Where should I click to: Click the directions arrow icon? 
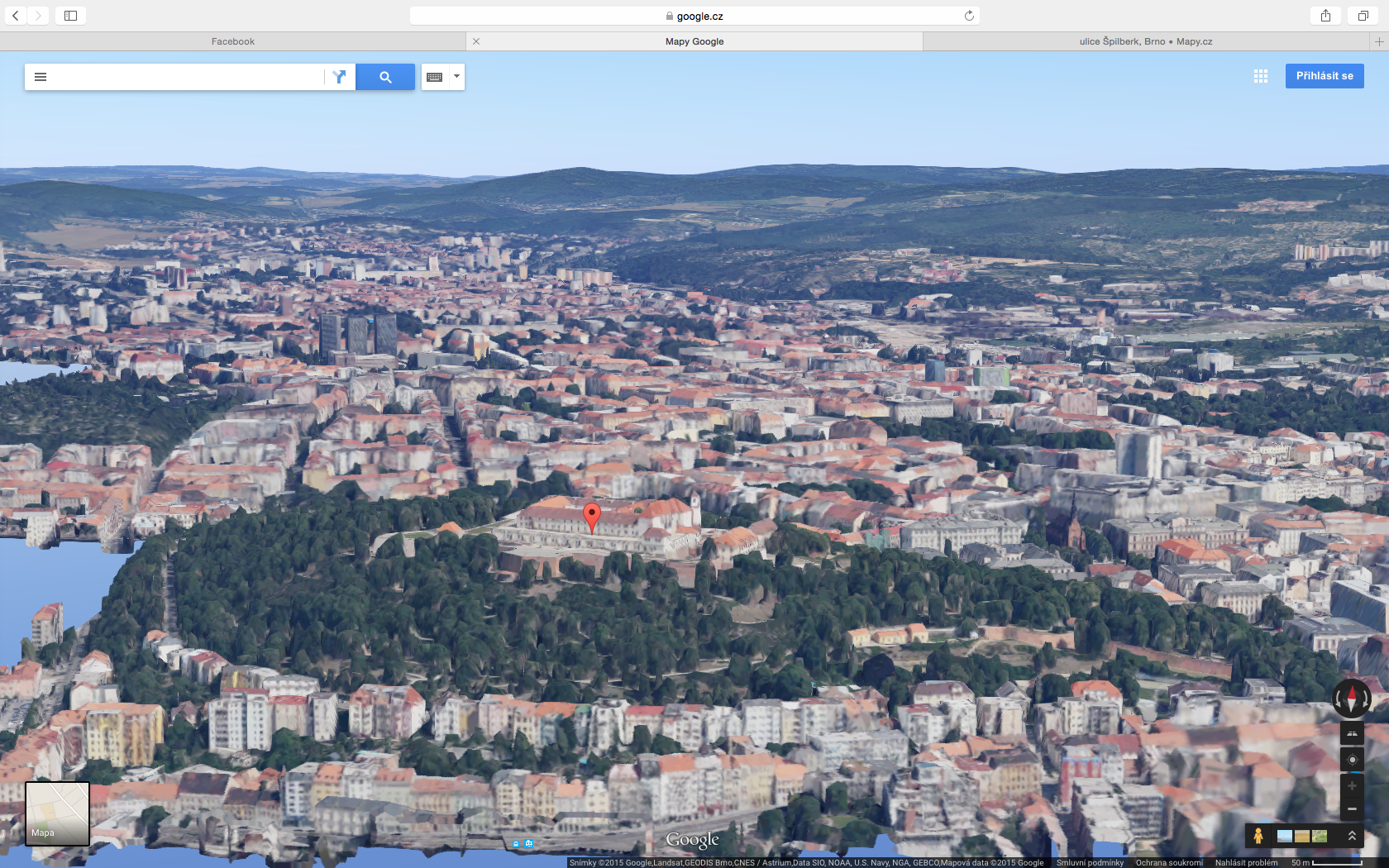coord(339,77)
